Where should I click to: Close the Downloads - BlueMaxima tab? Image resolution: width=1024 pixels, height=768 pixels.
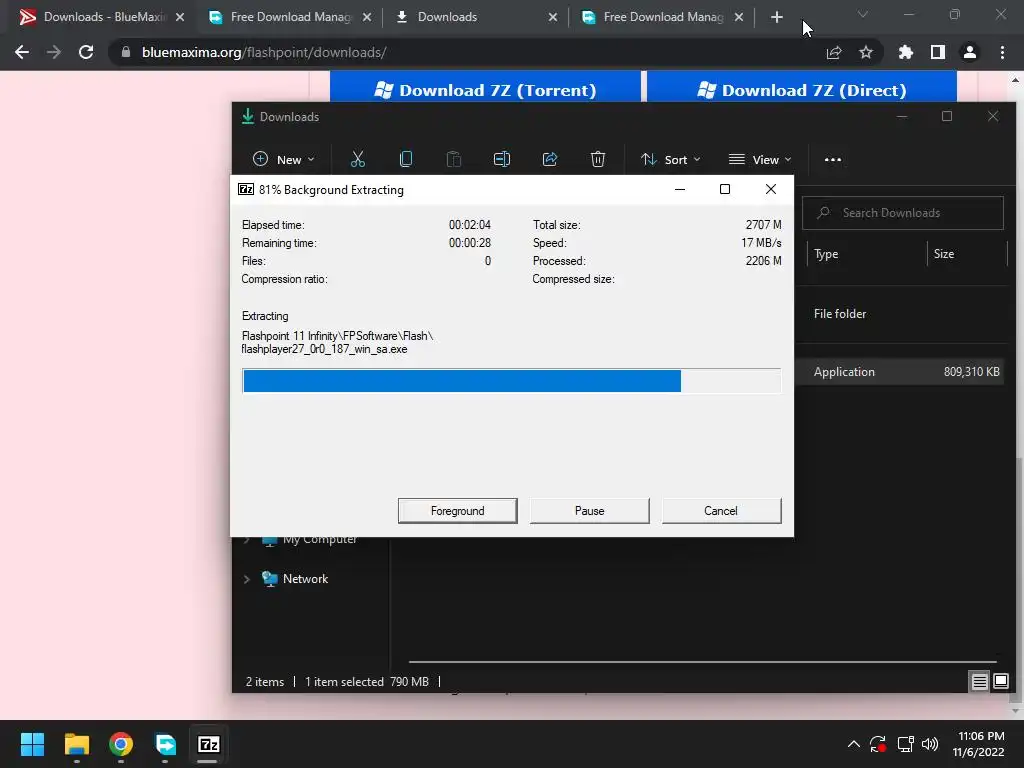point(180,17)
